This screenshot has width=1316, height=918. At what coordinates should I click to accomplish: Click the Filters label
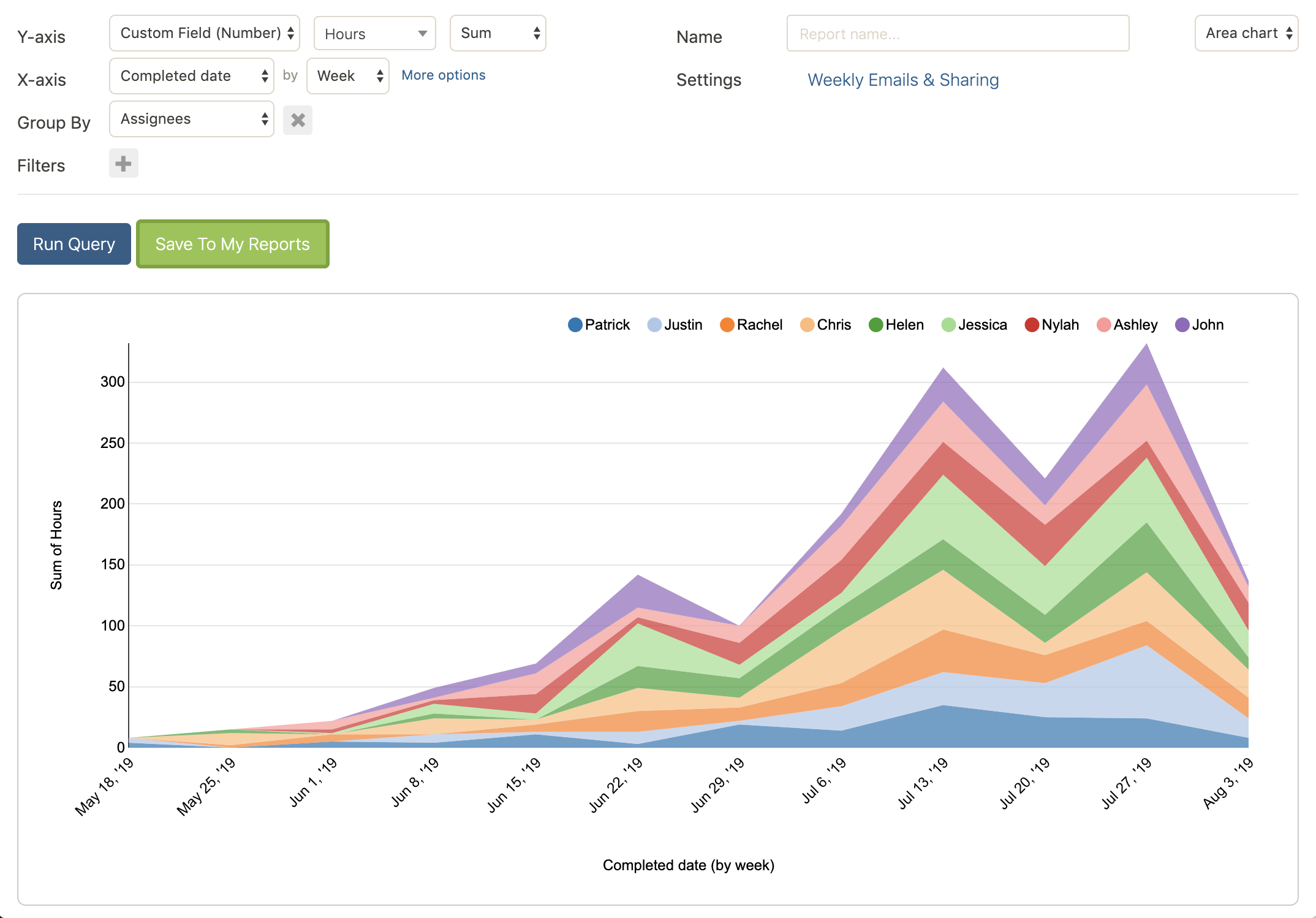(x=41, y=165)
